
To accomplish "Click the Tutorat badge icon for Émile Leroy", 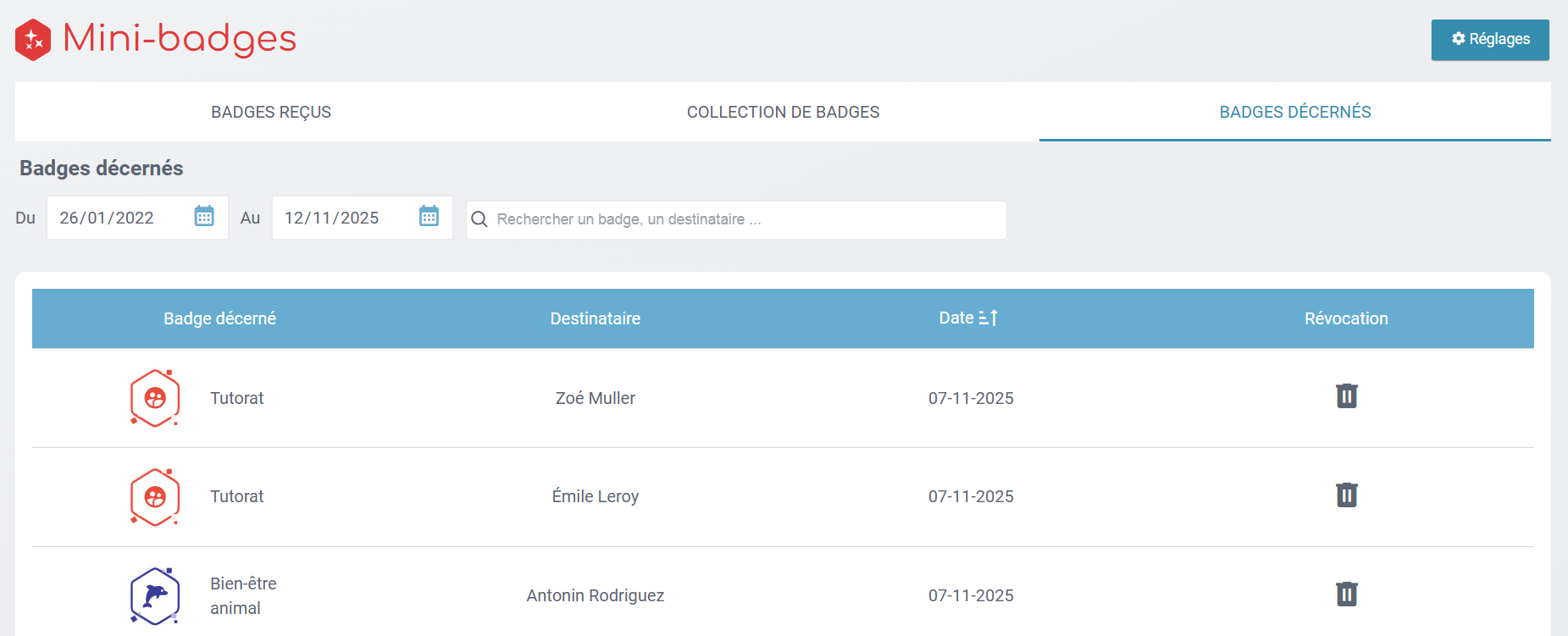I will (x=155, y=497).
